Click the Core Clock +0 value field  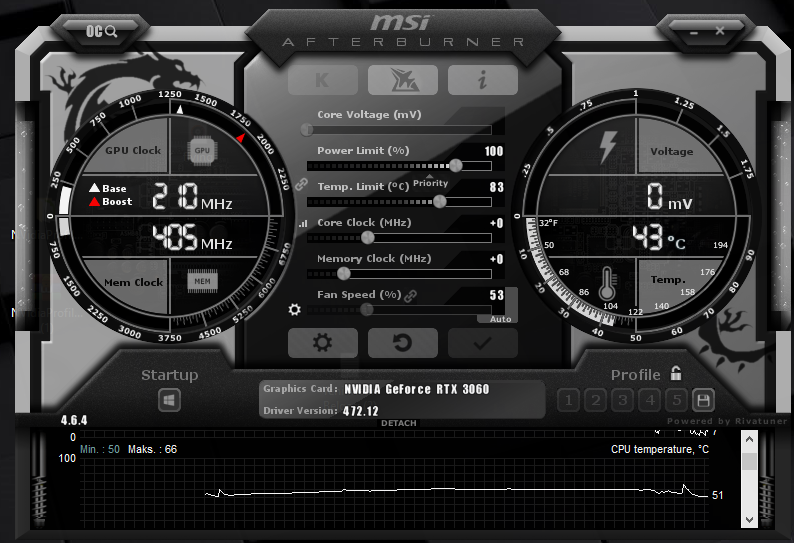[497, 223]
